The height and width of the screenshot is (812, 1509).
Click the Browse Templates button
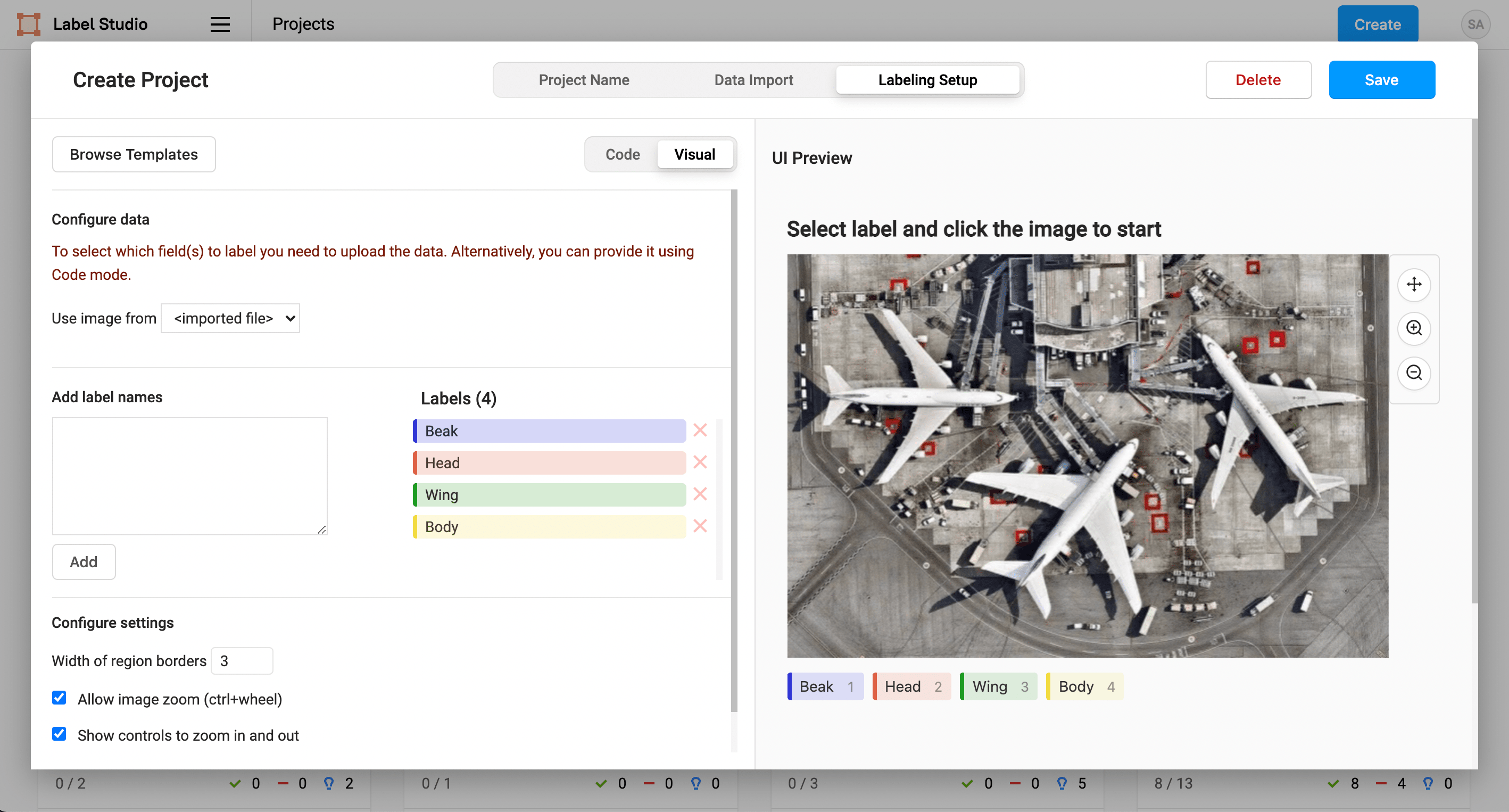point(134,154)
